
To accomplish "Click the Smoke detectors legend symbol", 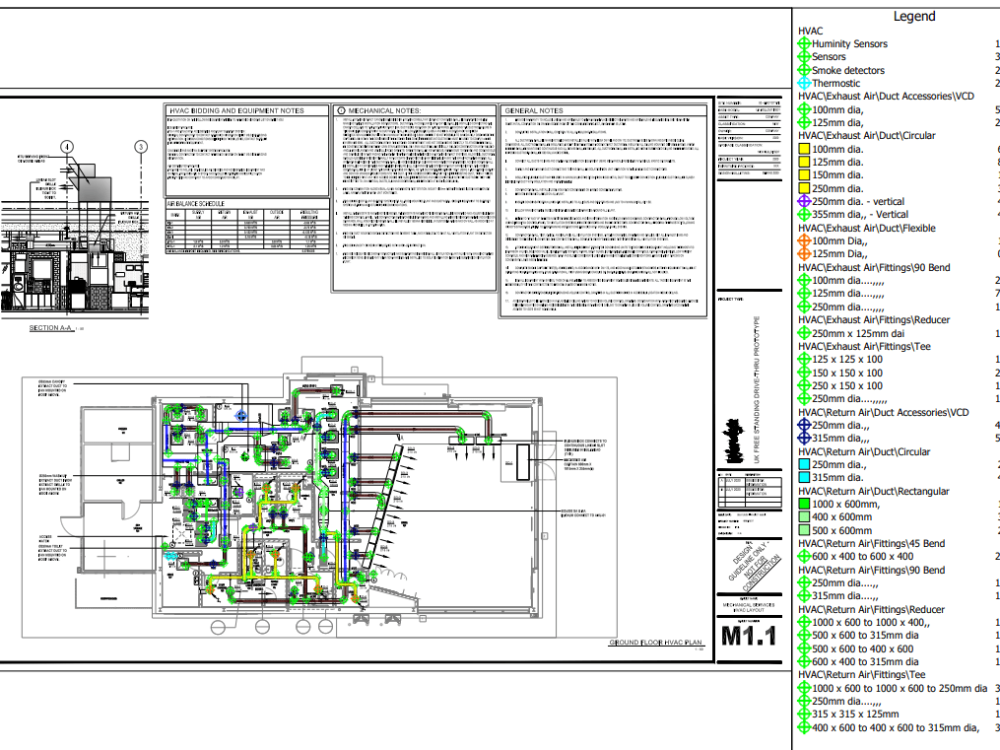I will click(x=806, y=70).
